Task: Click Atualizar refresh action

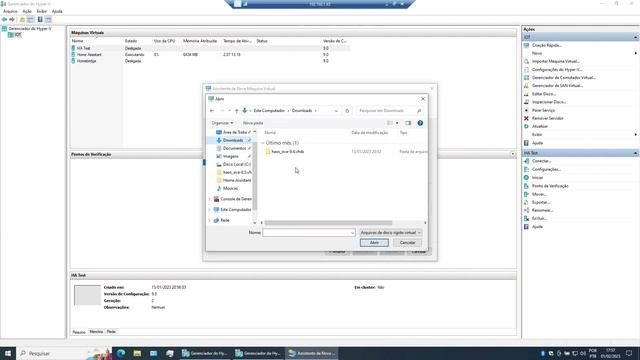Action: 540,127
